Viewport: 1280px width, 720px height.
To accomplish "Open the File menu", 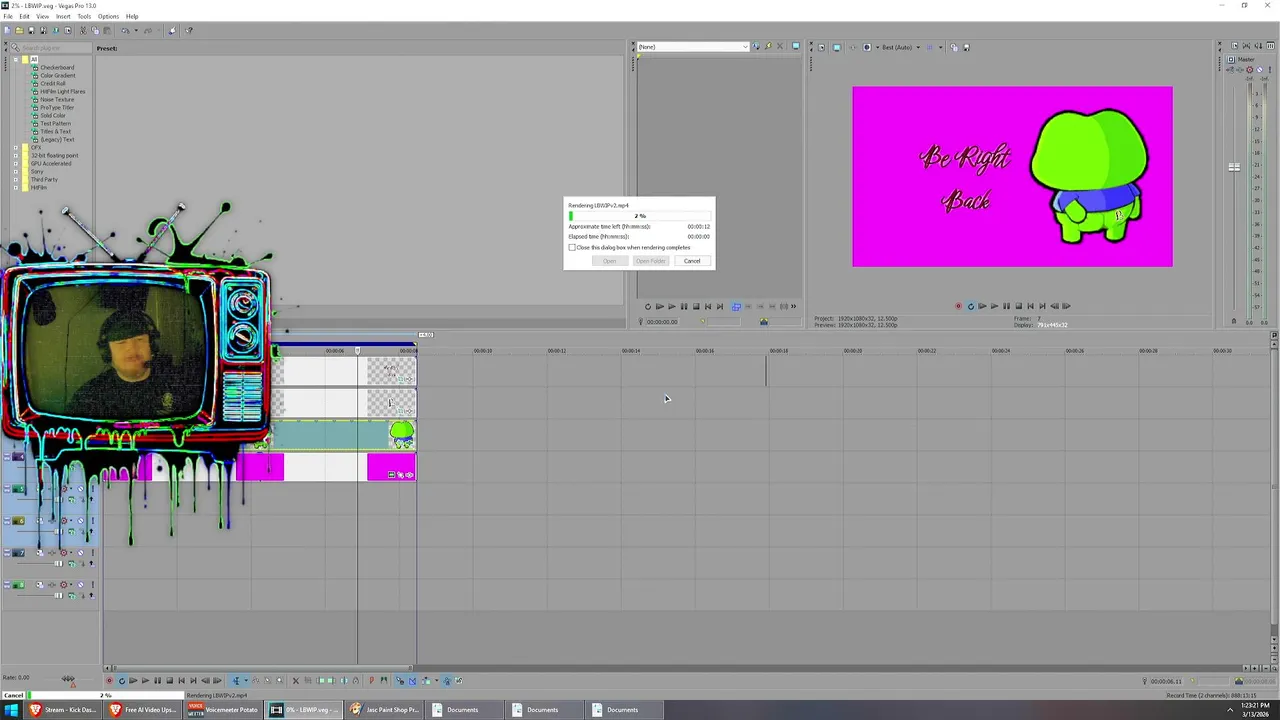I will (x=8, y=16).
